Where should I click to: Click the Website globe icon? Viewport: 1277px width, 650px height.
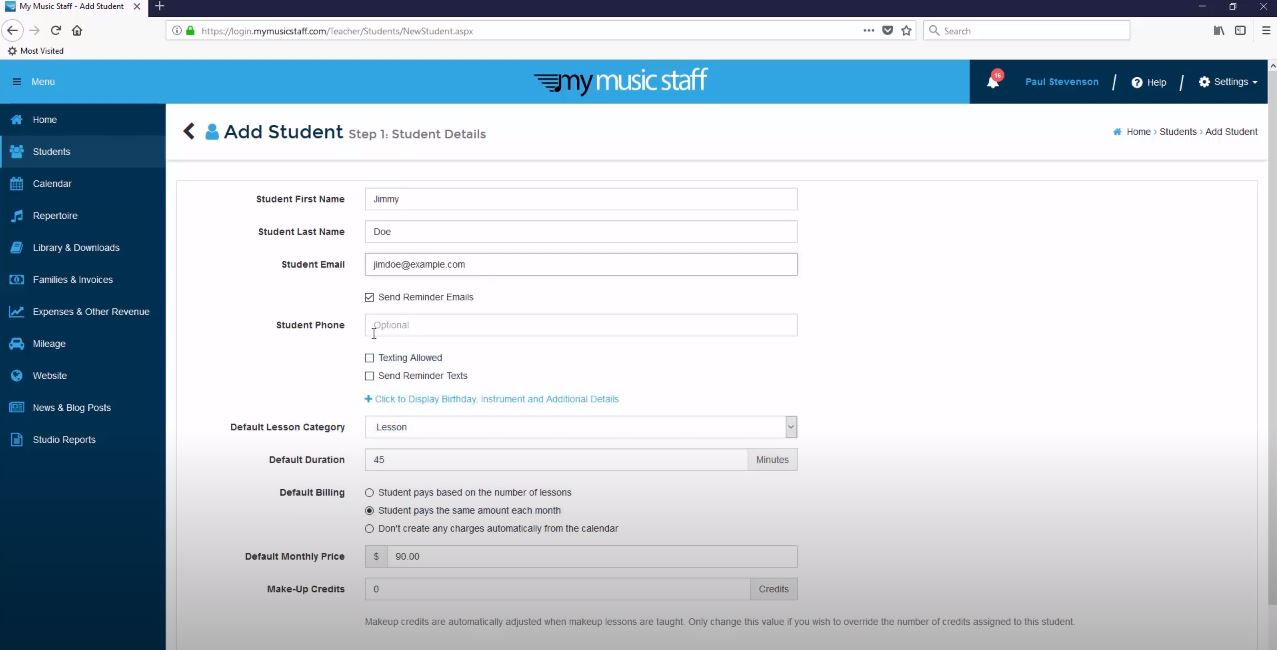[16, 376]
